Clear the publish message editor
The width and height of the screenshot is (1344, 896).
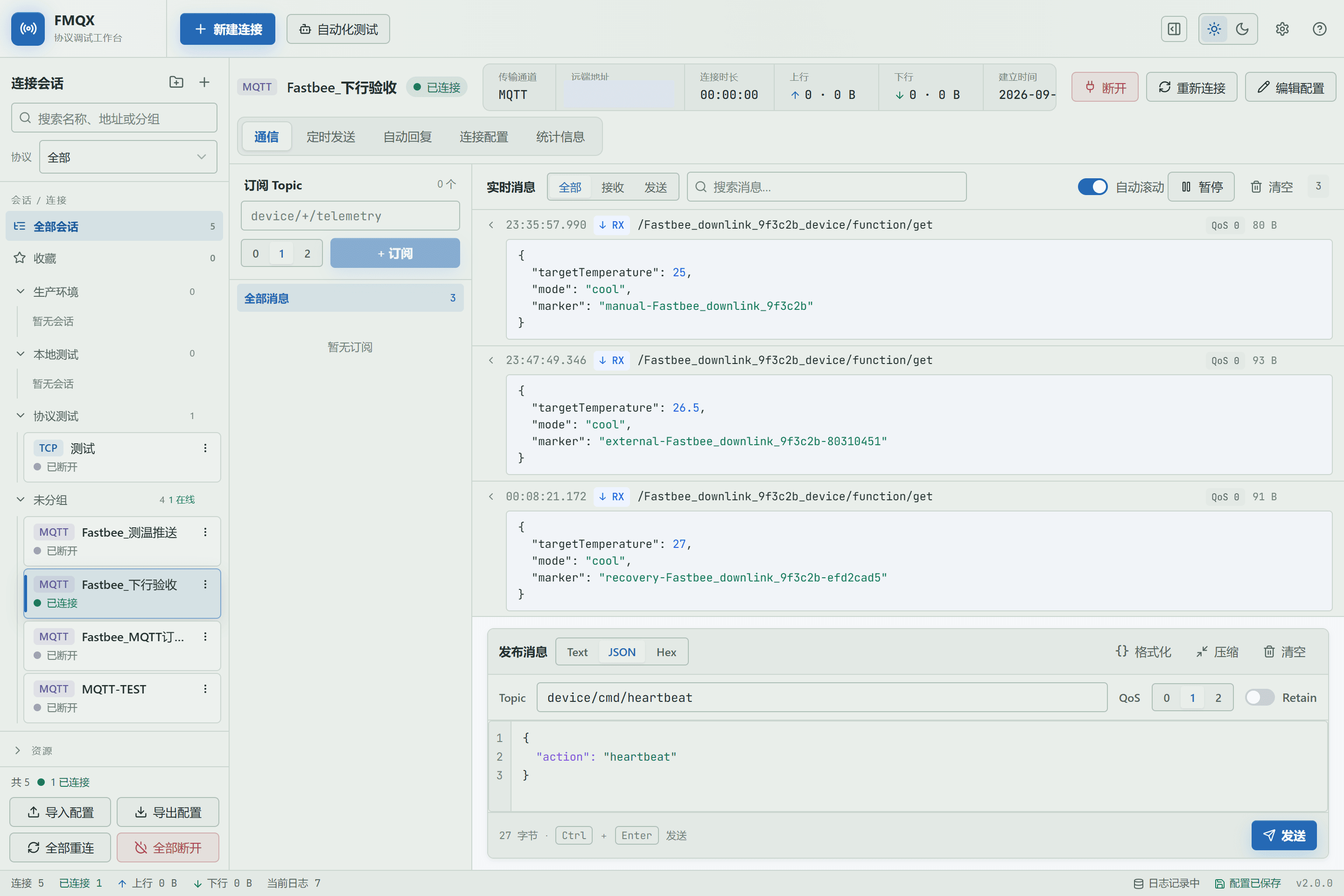pyautogui.click(x=1285, y=651)
